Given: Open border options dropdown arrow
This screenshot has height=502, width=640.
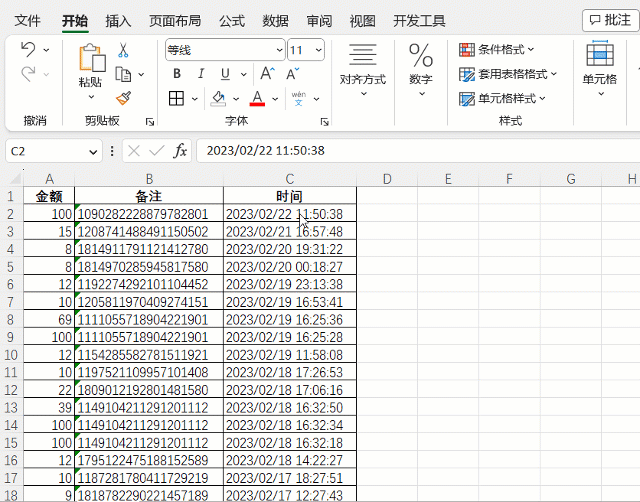Looking at the screenshot, I should coord(195,99).
